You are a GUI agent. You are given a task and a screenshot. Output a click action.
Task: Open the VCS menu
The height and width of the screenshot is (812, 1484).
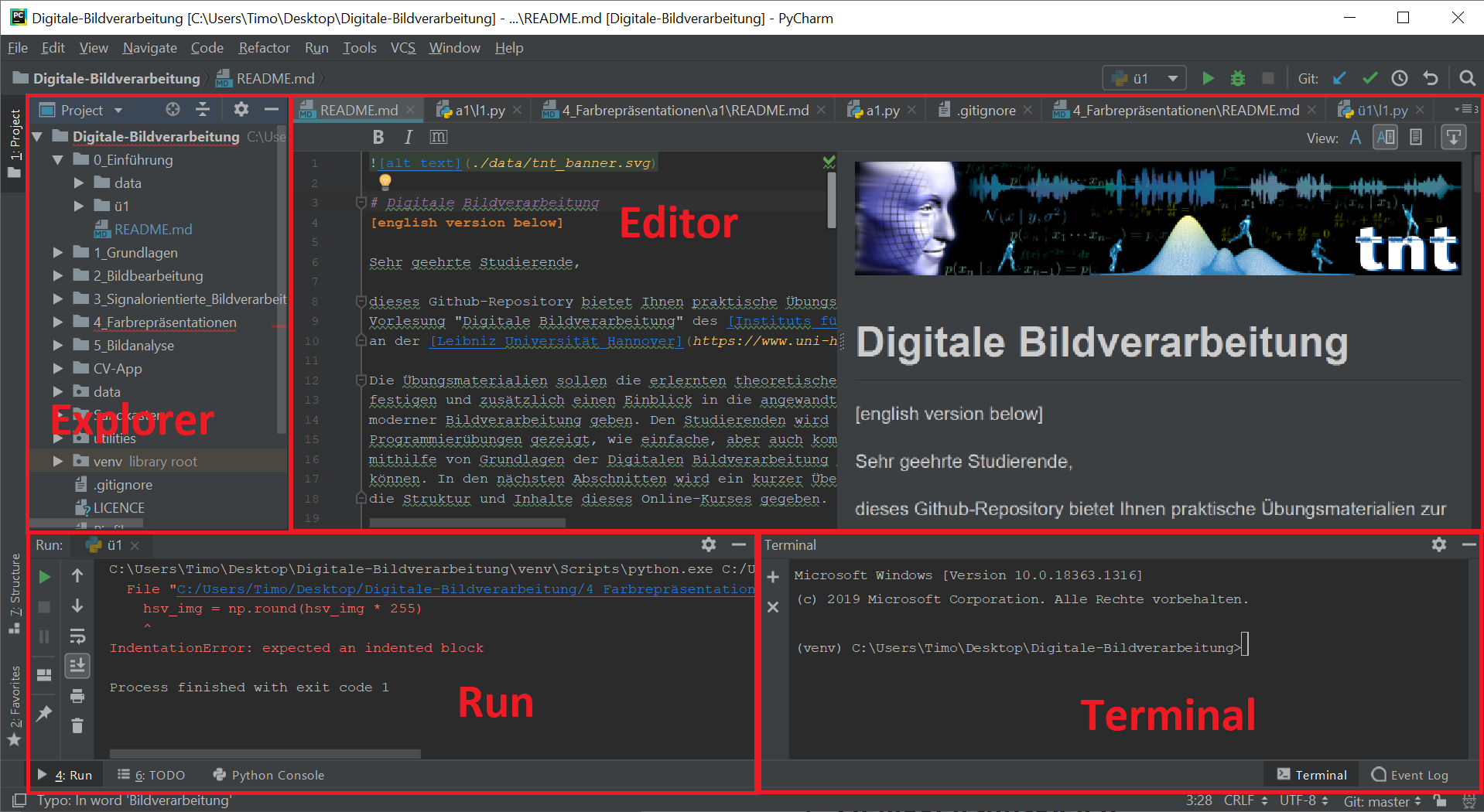click(x=402, y=47)
